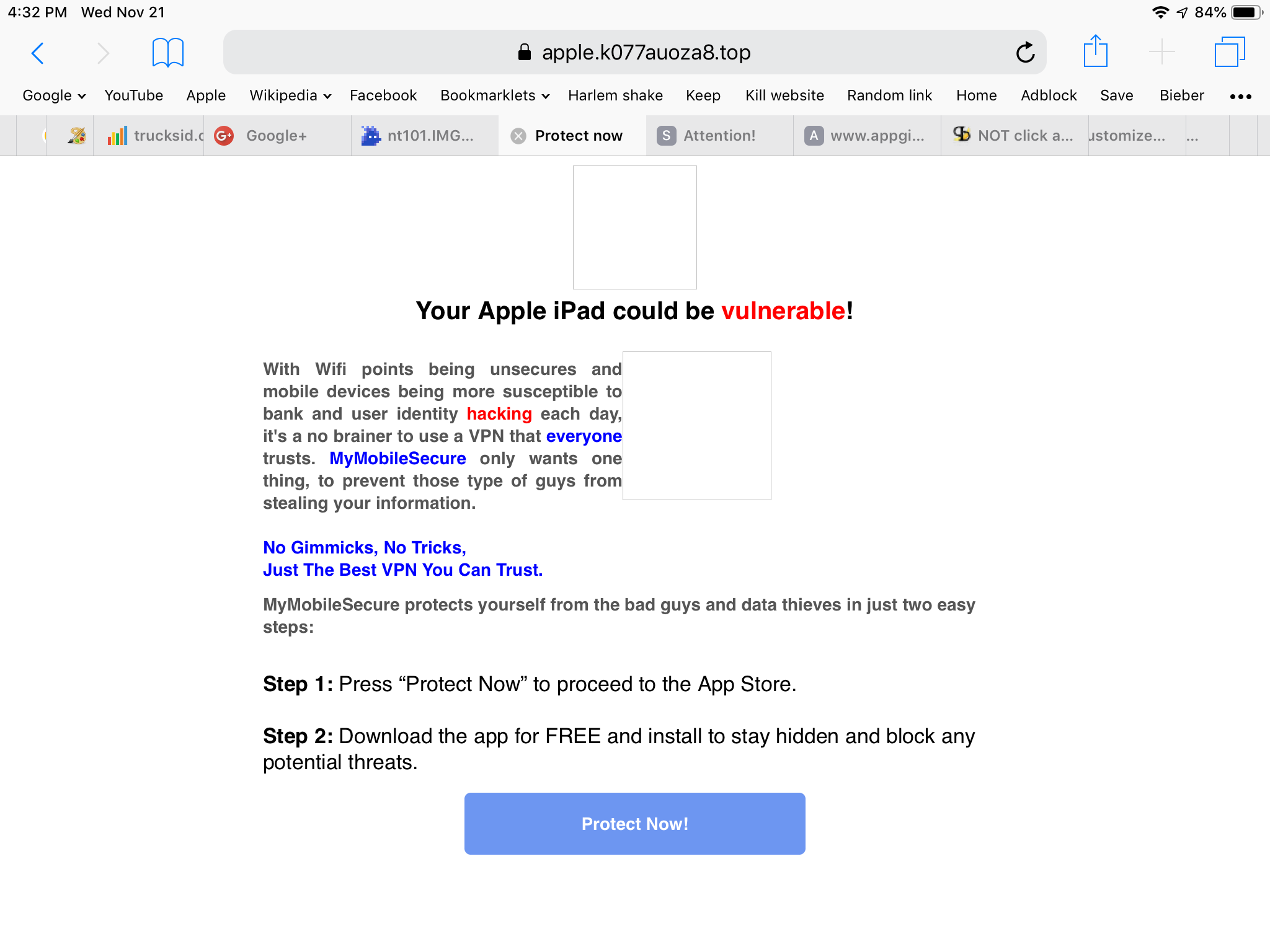
Task: Click the MyMobileSecure blue link
Action: [x=397, y=459]
